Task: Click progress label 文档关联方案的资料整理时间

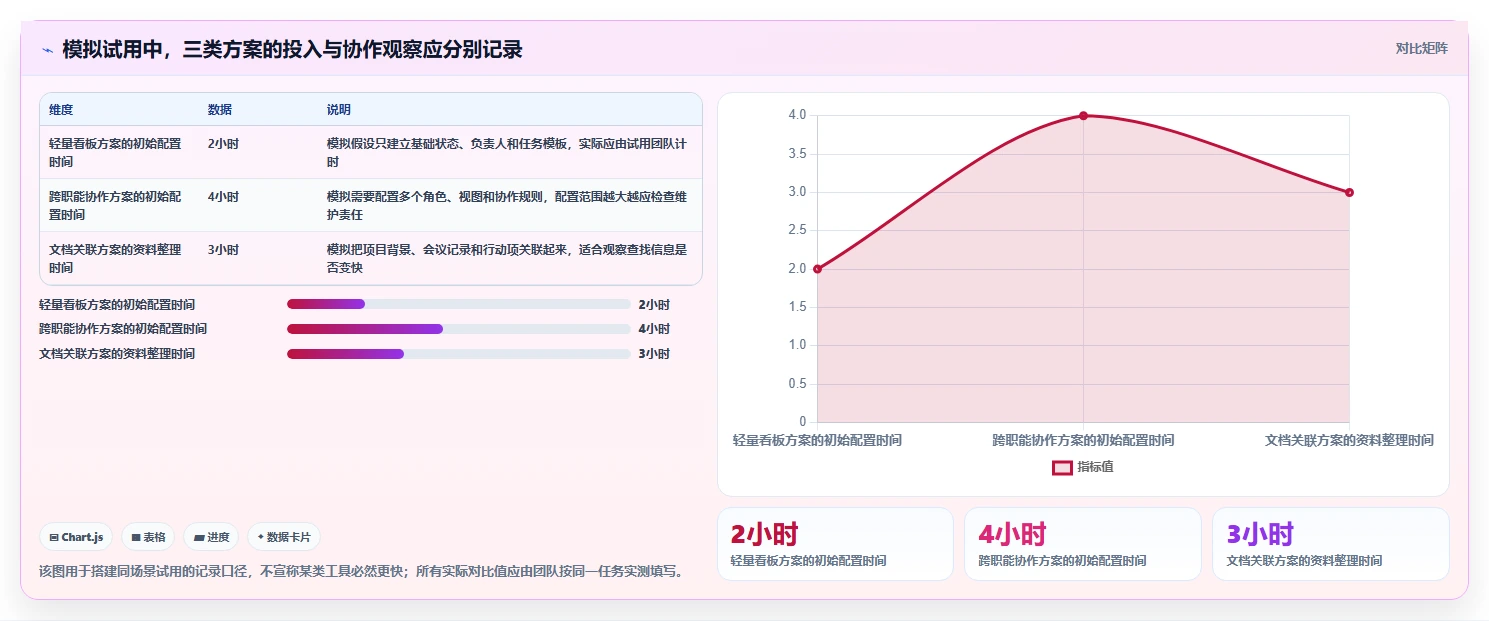Action: coord(117,354)
